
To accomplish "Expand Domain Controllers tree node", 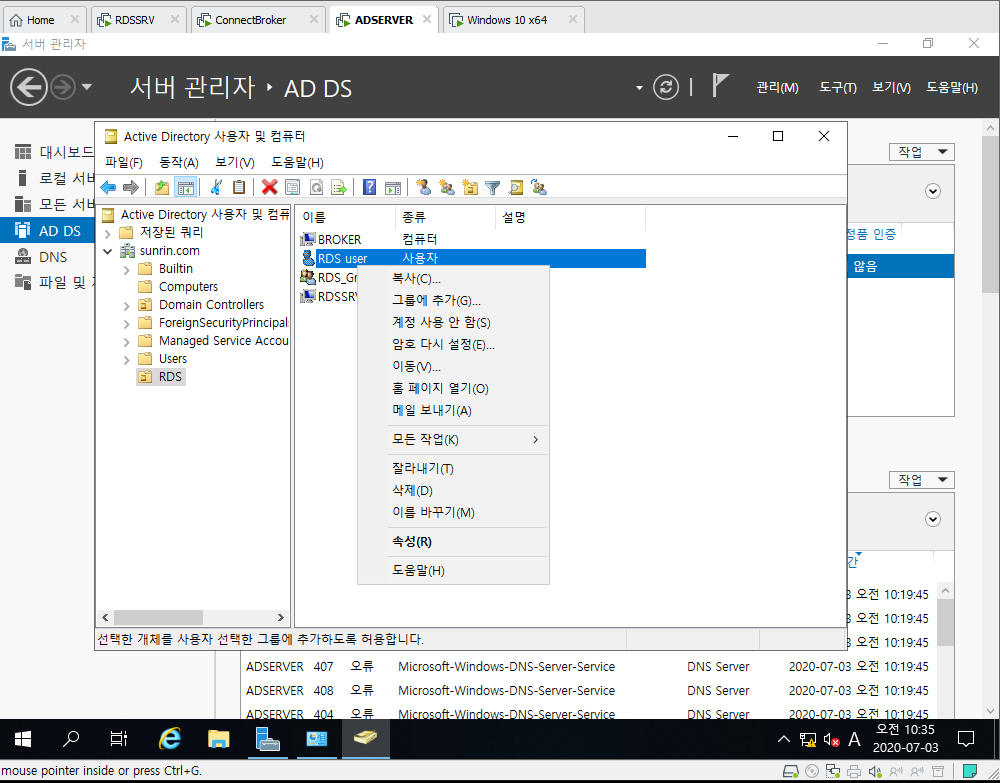I will (x=126, y=306).
